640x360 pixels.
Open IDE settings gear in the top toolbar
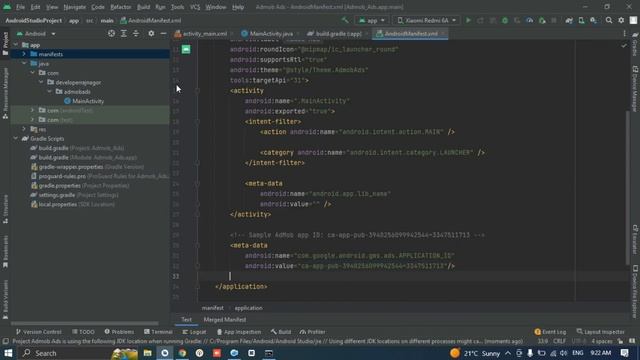621,20
